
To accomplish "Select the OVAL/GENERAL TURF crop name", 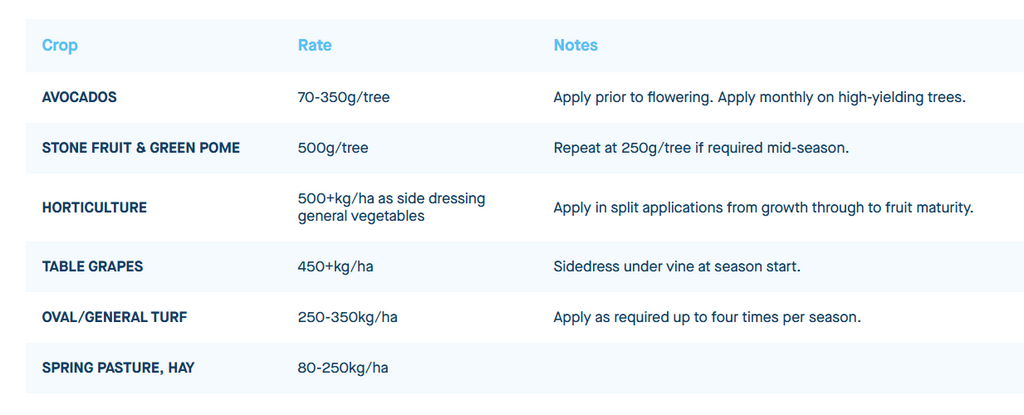I will pos(114,317).
